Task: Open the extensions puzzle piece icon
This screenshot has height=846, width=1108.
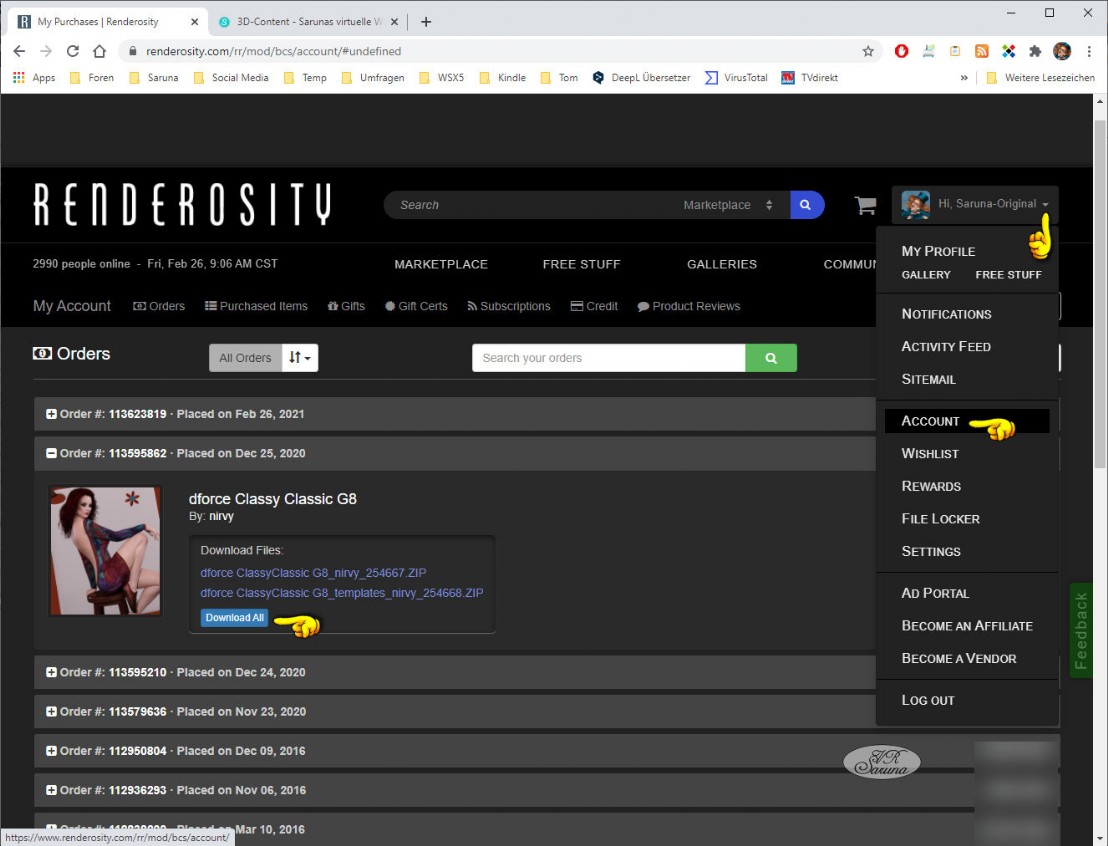Action: point(1035,51)
